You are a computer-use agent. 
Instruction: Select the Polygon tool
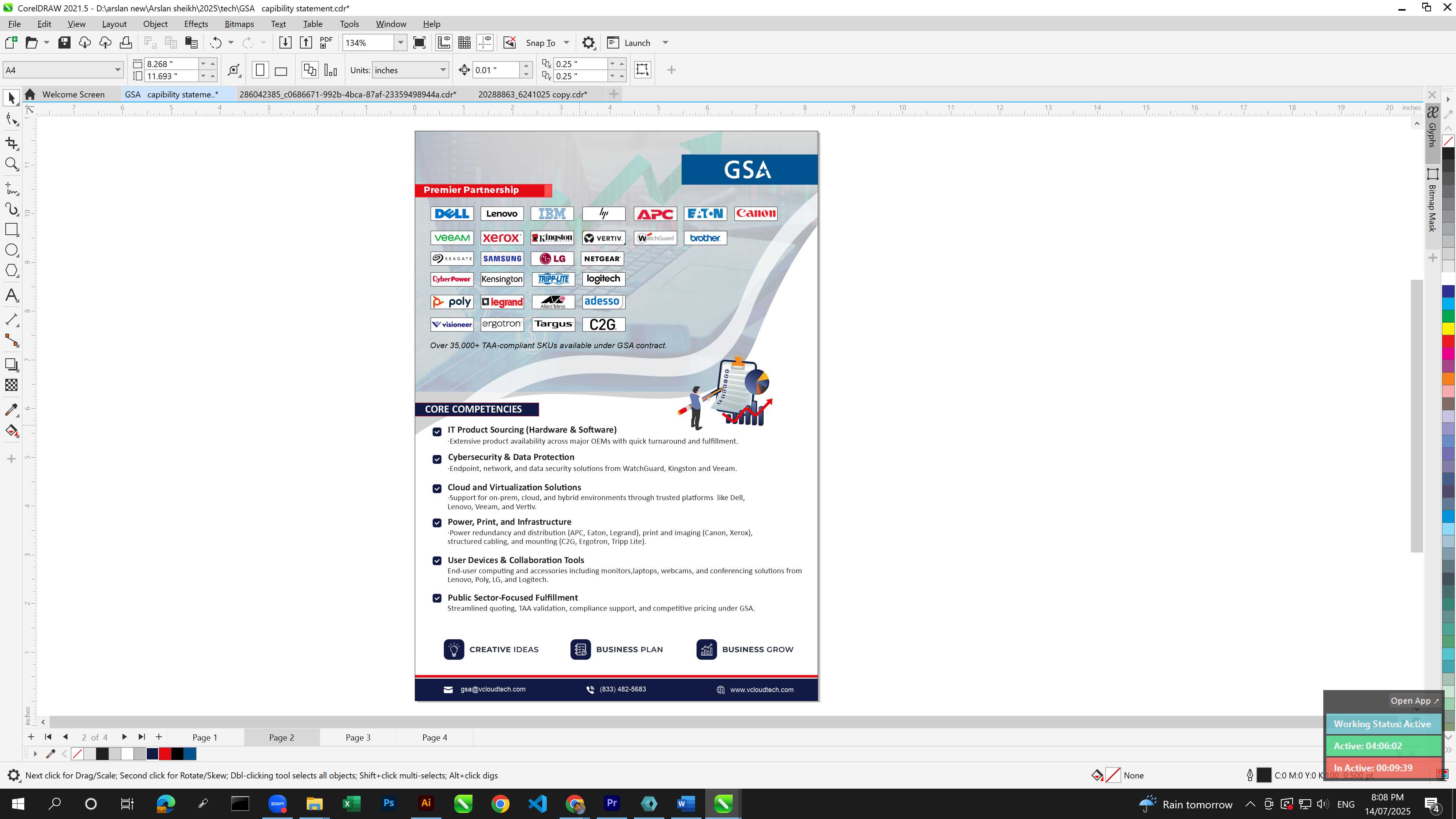click(x=11, y=271)
